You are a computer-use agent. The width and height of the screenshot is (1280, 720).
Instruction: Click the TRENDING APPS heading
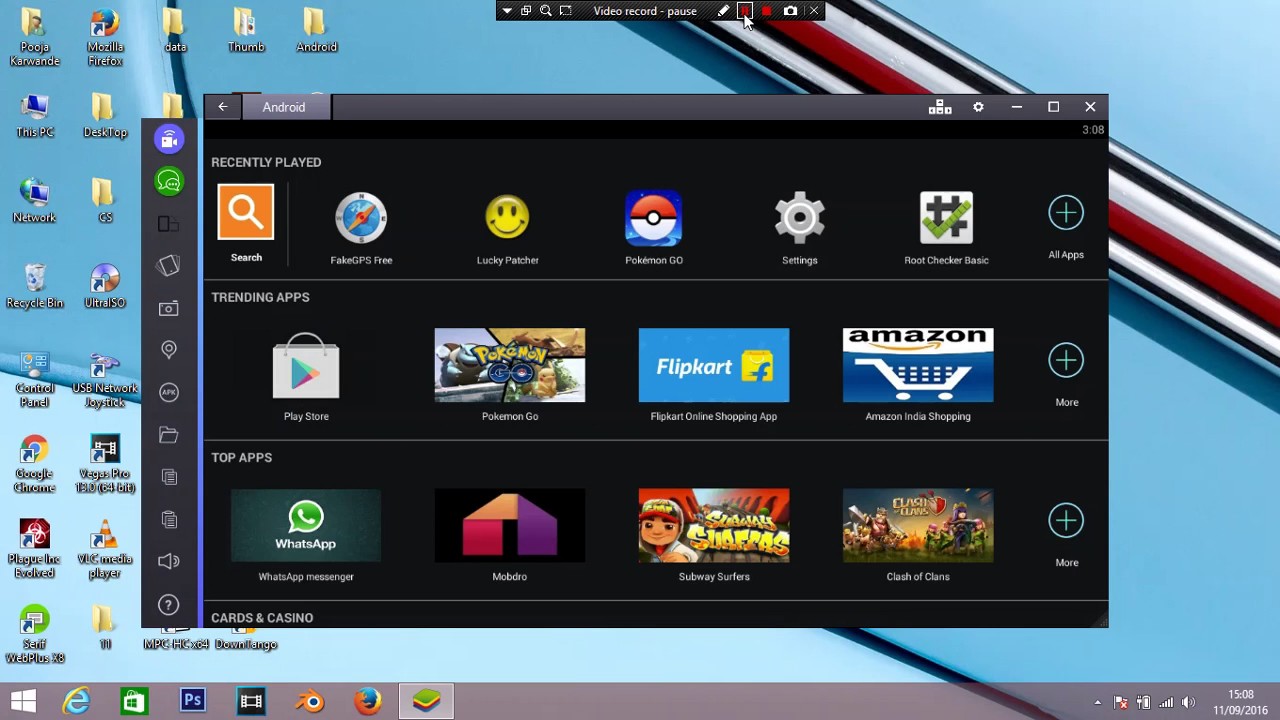pos(260,297)
